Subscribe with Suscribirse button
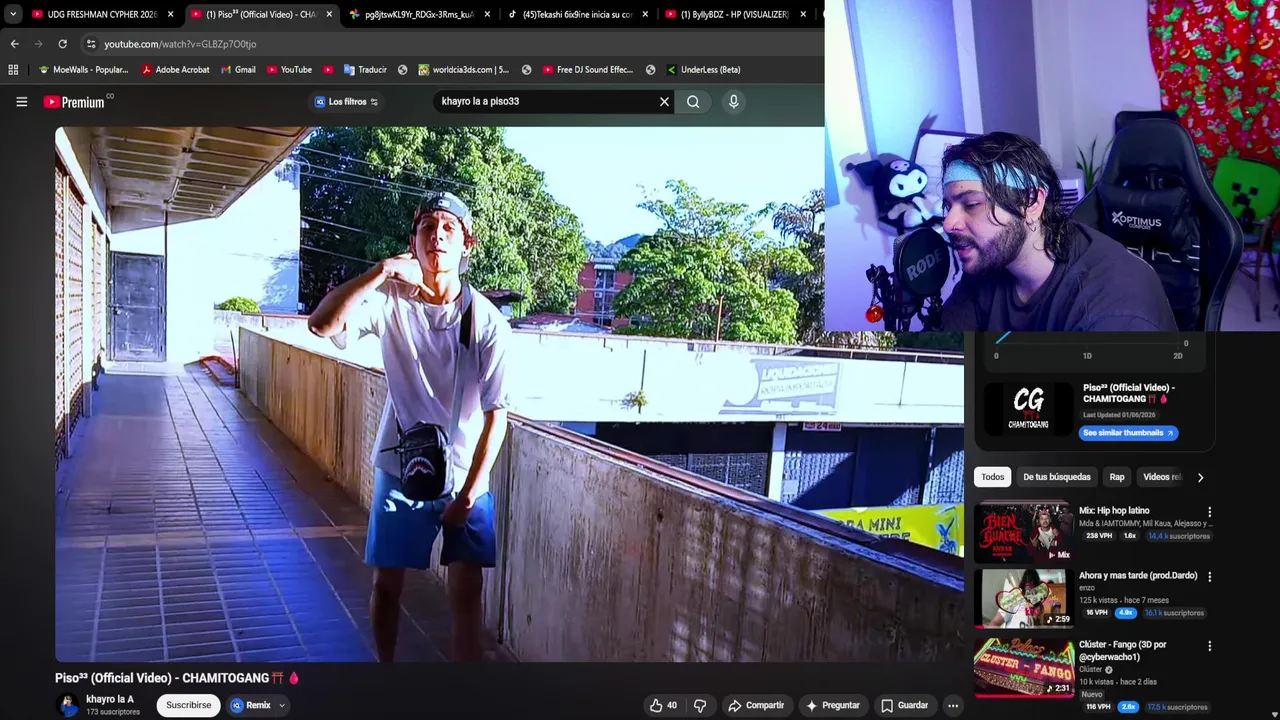Image resolution: width=1280 pixels, height=720 pixels. click(x=188, y=705)
